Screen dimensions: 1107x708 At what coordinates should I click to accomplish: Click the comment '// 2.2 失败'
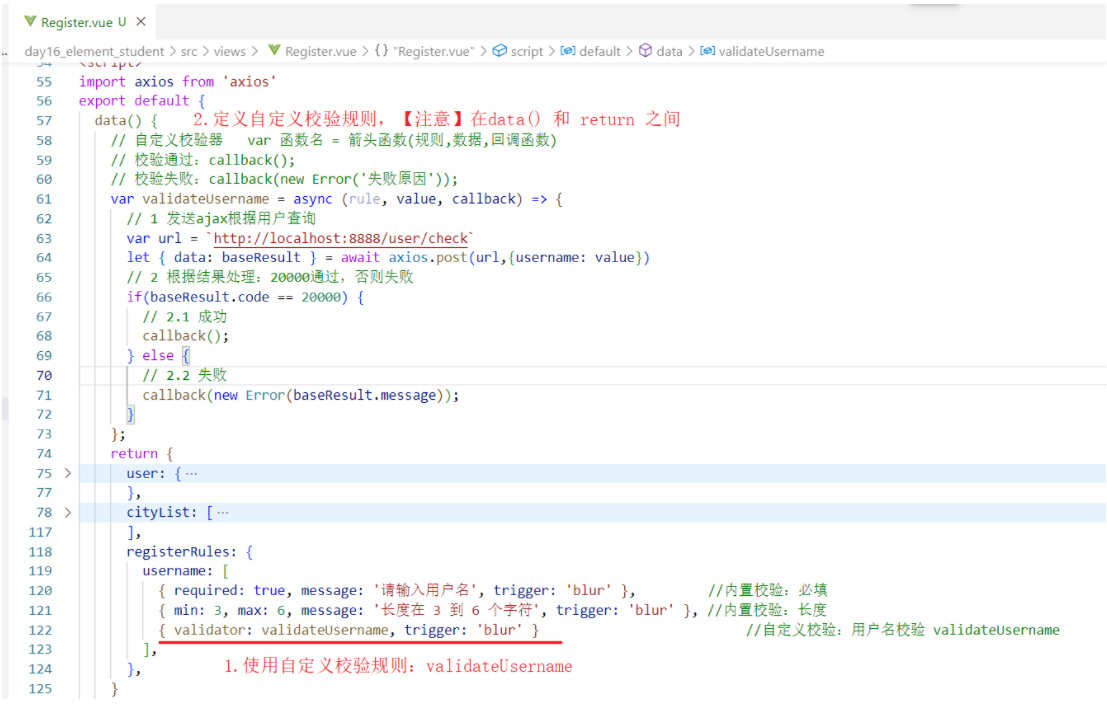click(184, 376)
